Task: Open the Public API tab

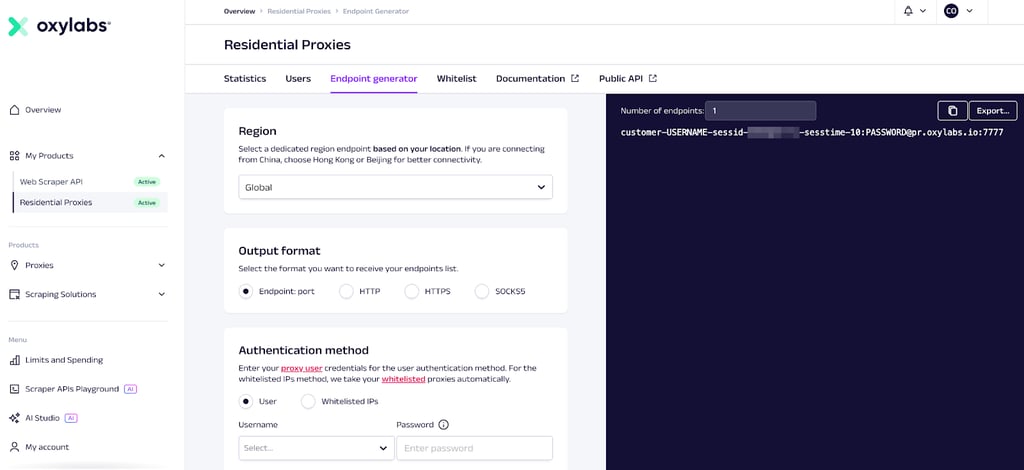Action: pyautogui.click(x=620, y=78)
